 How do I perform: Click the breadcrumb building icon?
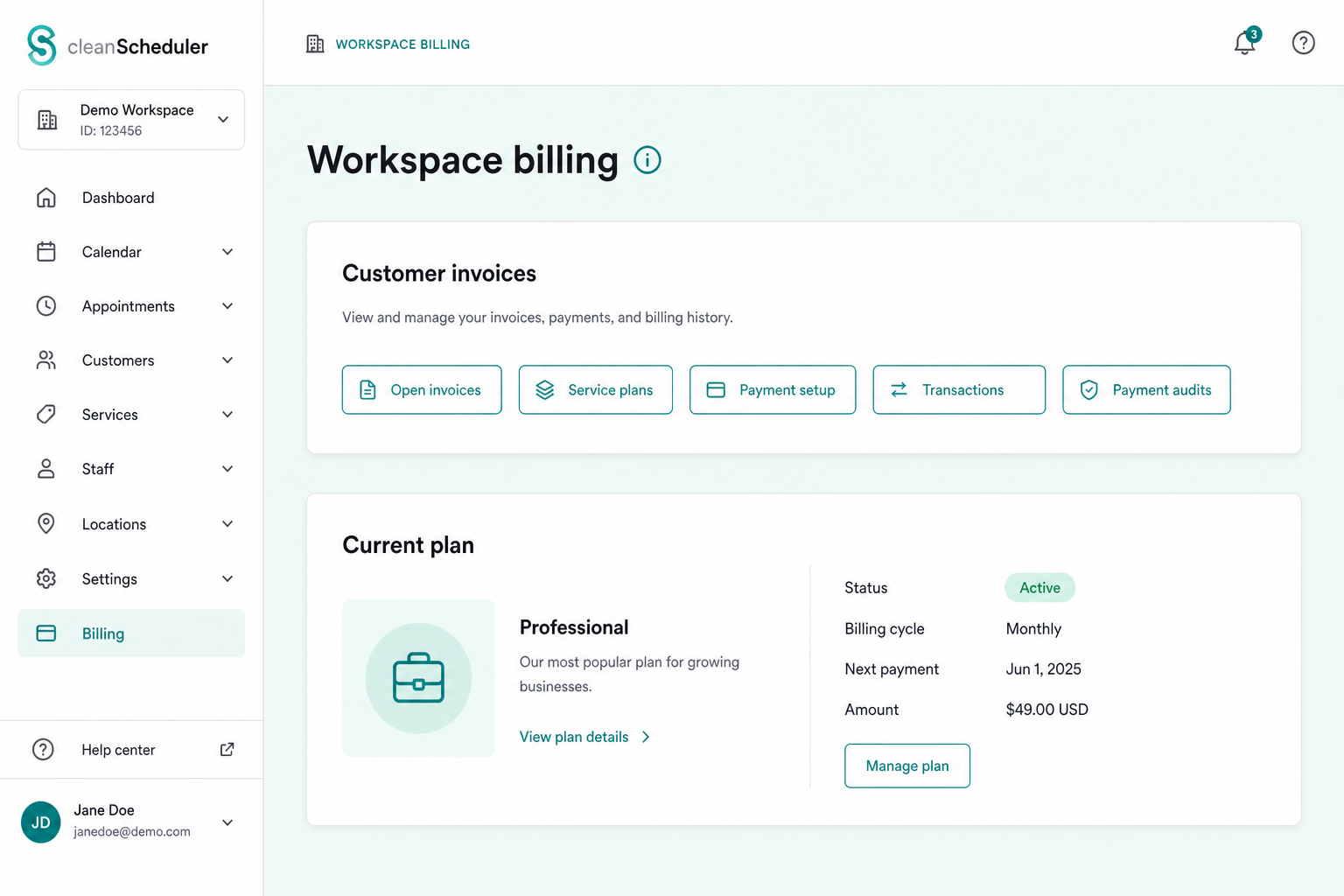point(315,44)
